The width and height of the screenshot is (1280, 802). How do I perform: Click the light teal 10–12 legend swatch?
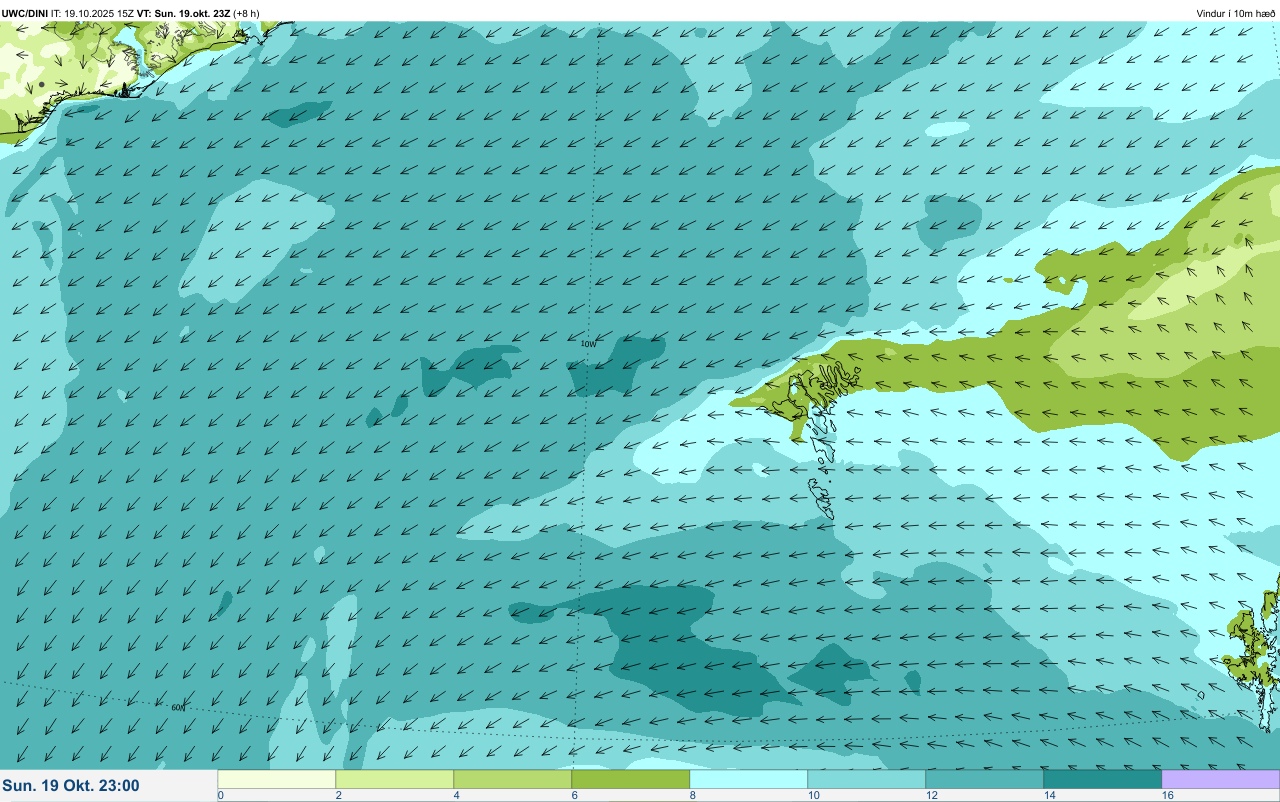[x=866, y=779]
